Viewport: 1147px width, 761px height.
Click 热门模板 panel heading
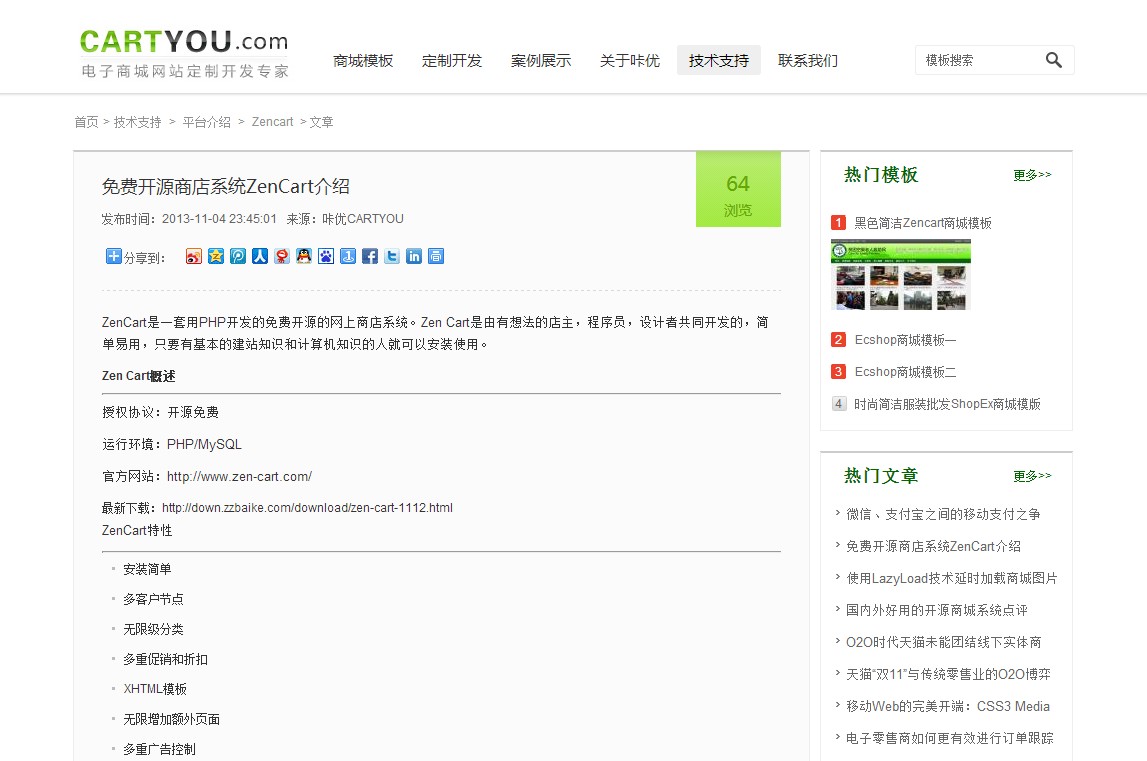pyautogui.click(x=881, y=175)
